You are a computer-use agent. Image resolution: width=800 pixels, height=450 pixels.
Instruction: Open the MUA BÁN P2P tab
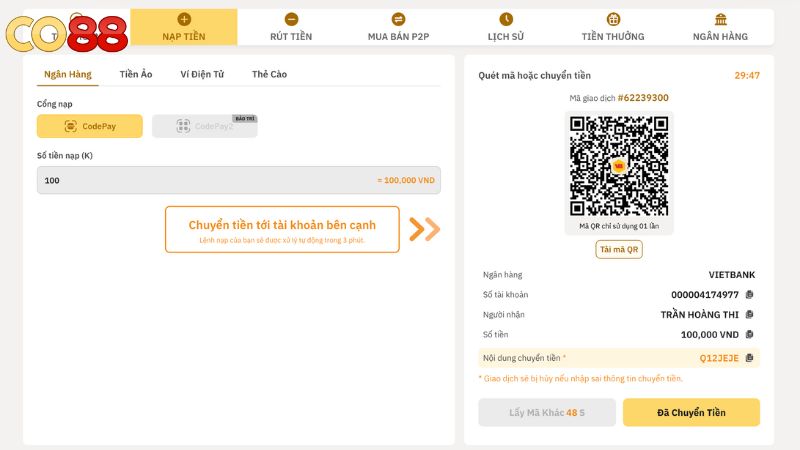[398, 27]
